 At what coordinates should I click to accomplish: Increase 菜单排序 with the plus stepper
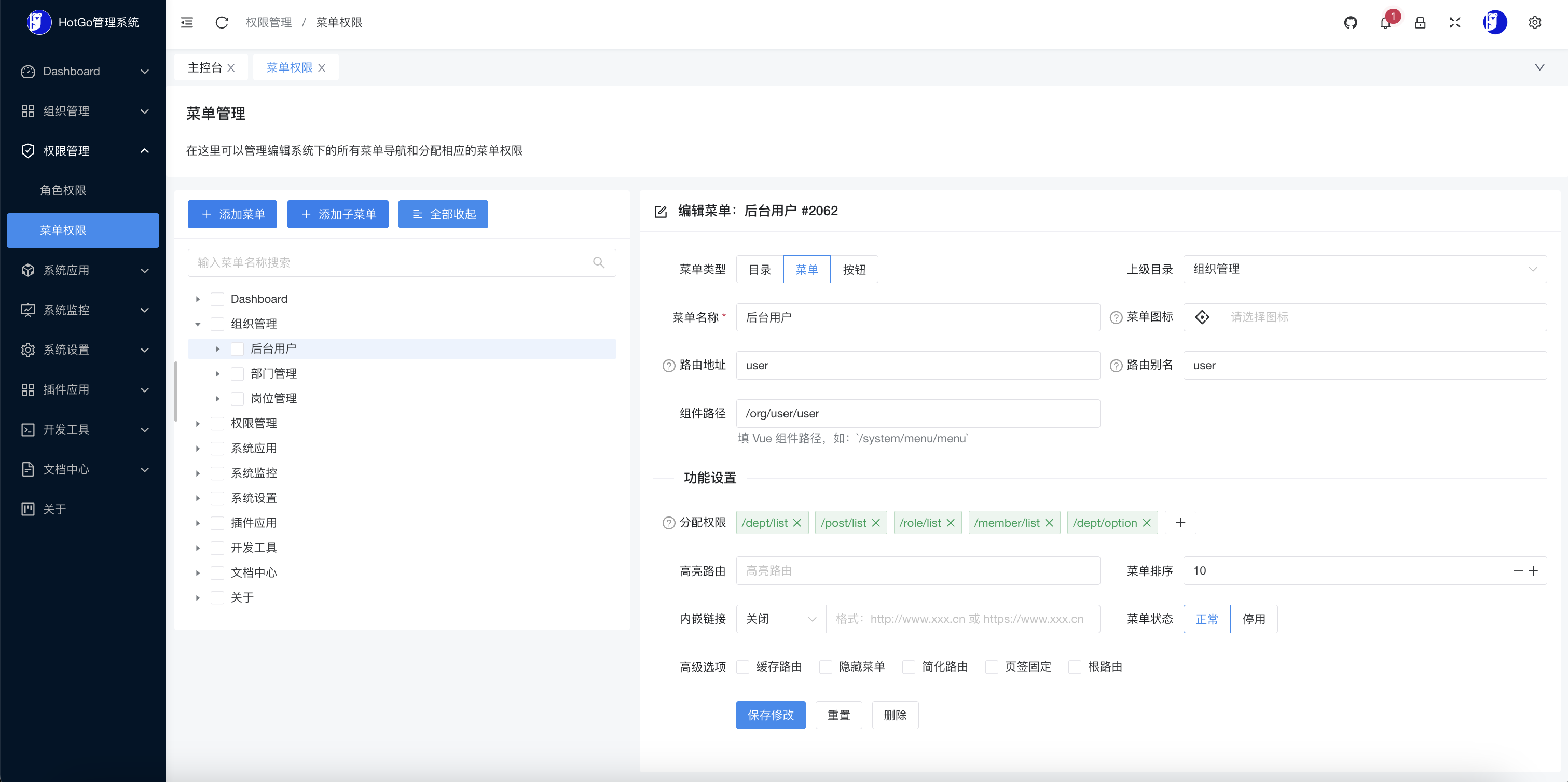point(1533,571)
